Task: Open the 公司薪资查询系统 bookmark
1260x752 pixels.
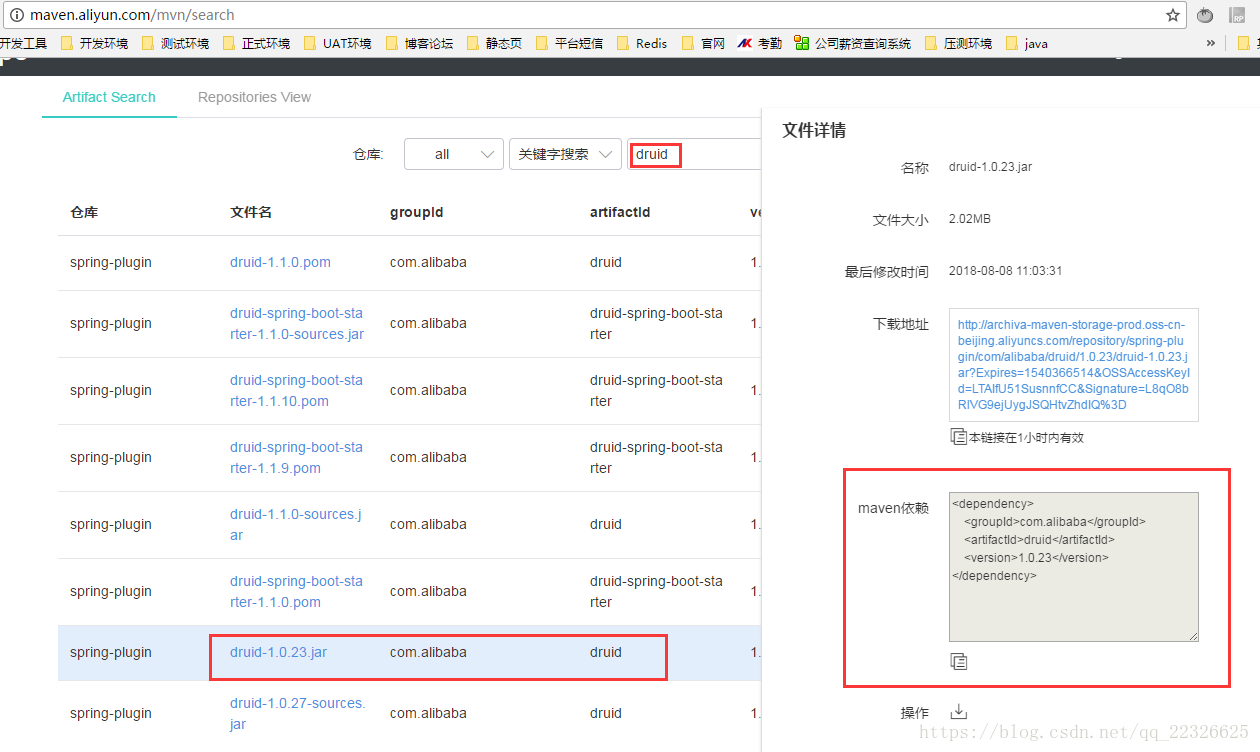Action: (x=853, y=43)
